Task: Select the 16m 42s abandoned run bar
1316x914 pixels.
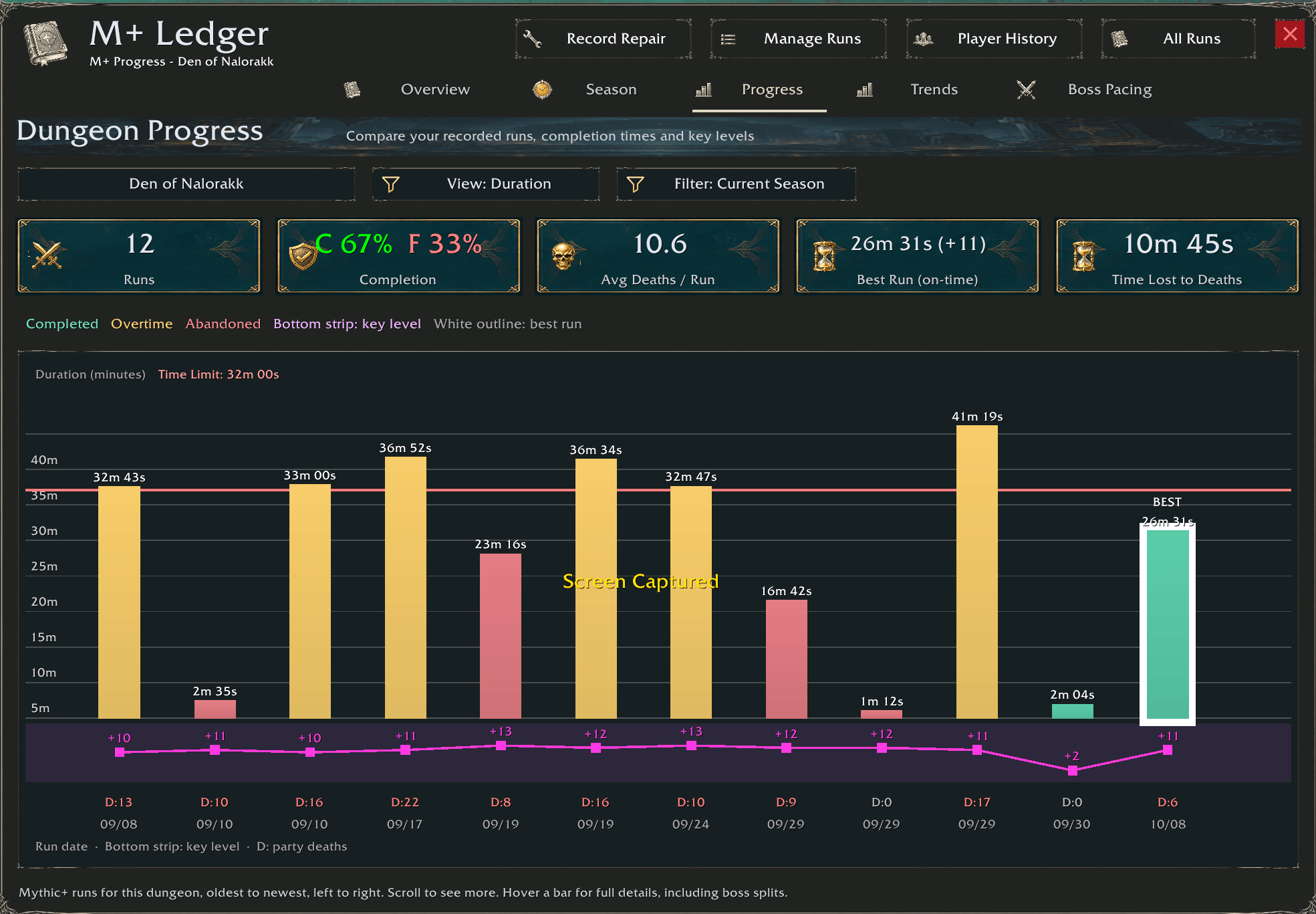Action: point(787,659)
